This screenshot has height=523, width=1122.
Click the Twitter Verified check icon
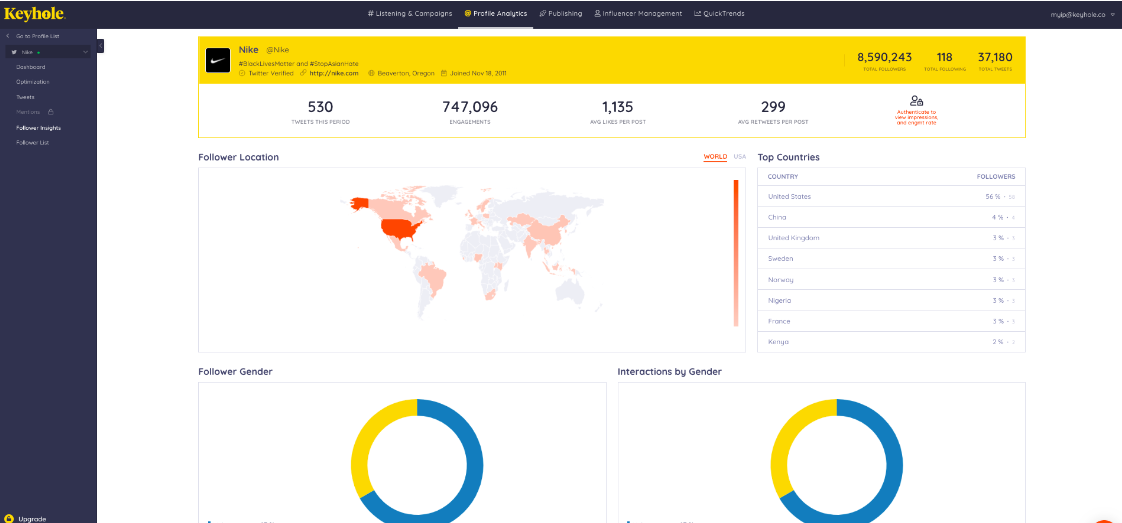pyautogui.click(x=242, y=73)
